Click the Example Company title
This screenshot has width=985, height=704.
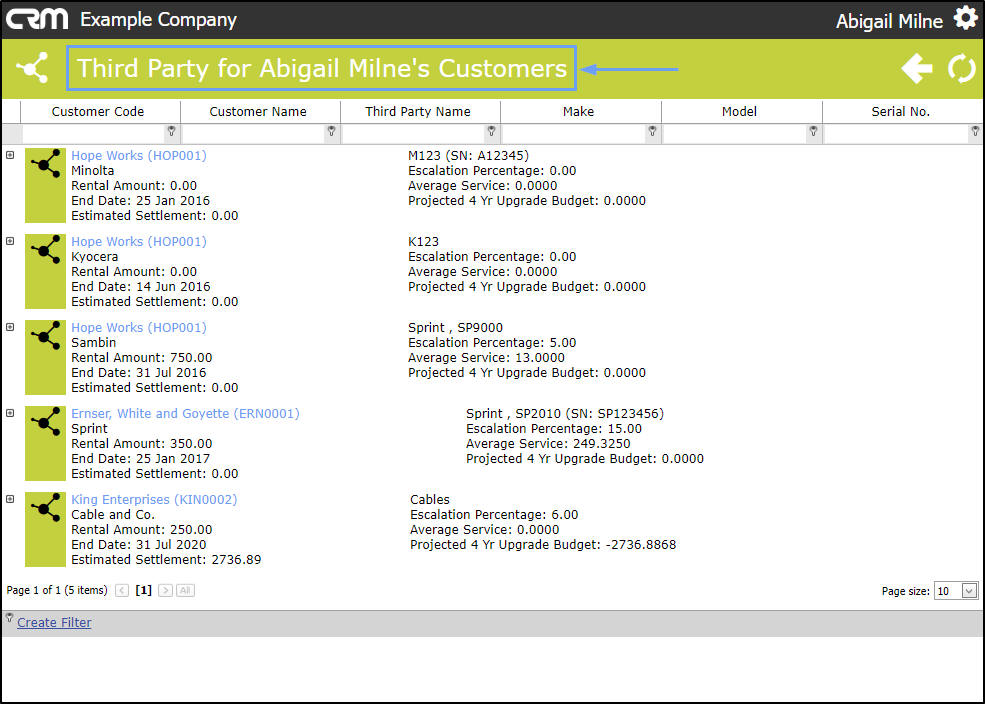click(158, 19)
